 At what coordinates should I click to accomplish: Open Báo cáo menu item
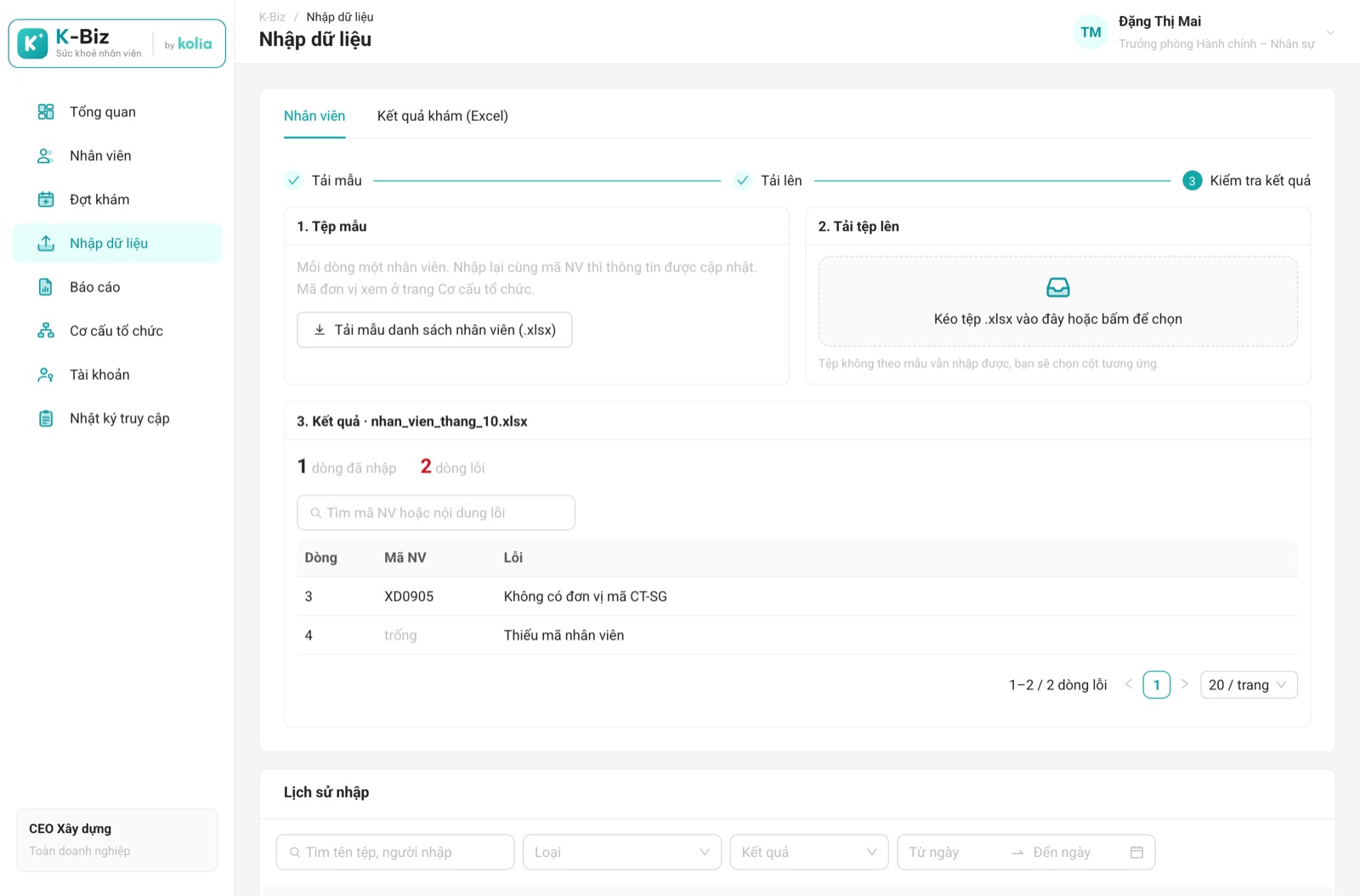coord(117,287)
